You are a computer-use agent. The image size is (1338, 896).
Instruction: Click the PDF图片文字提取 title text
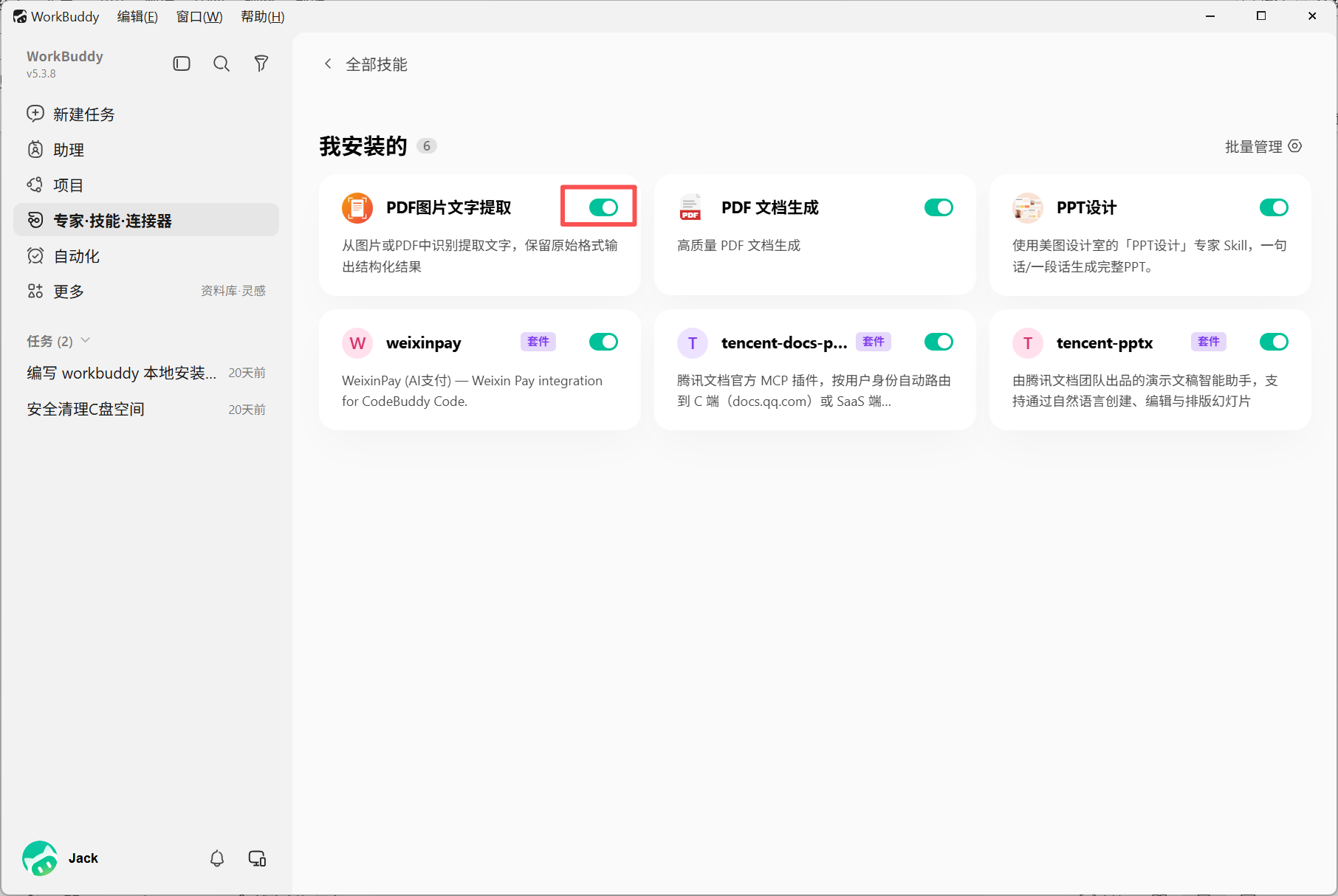click(x=449, y=207)
